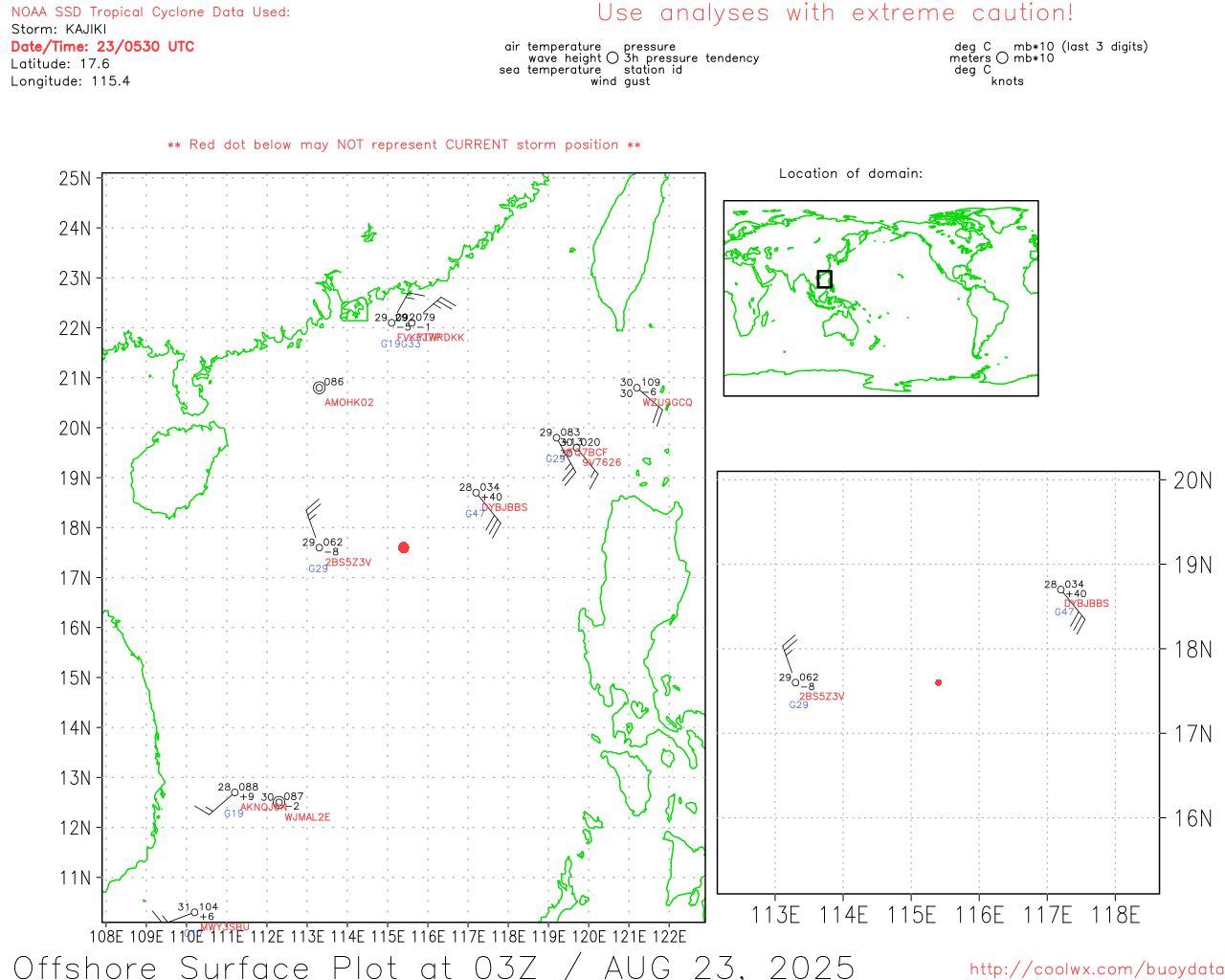
Task: Click the 'NOAA SSD Tropical Cyclone Data Used:' heading
Action: click(150, 12)
